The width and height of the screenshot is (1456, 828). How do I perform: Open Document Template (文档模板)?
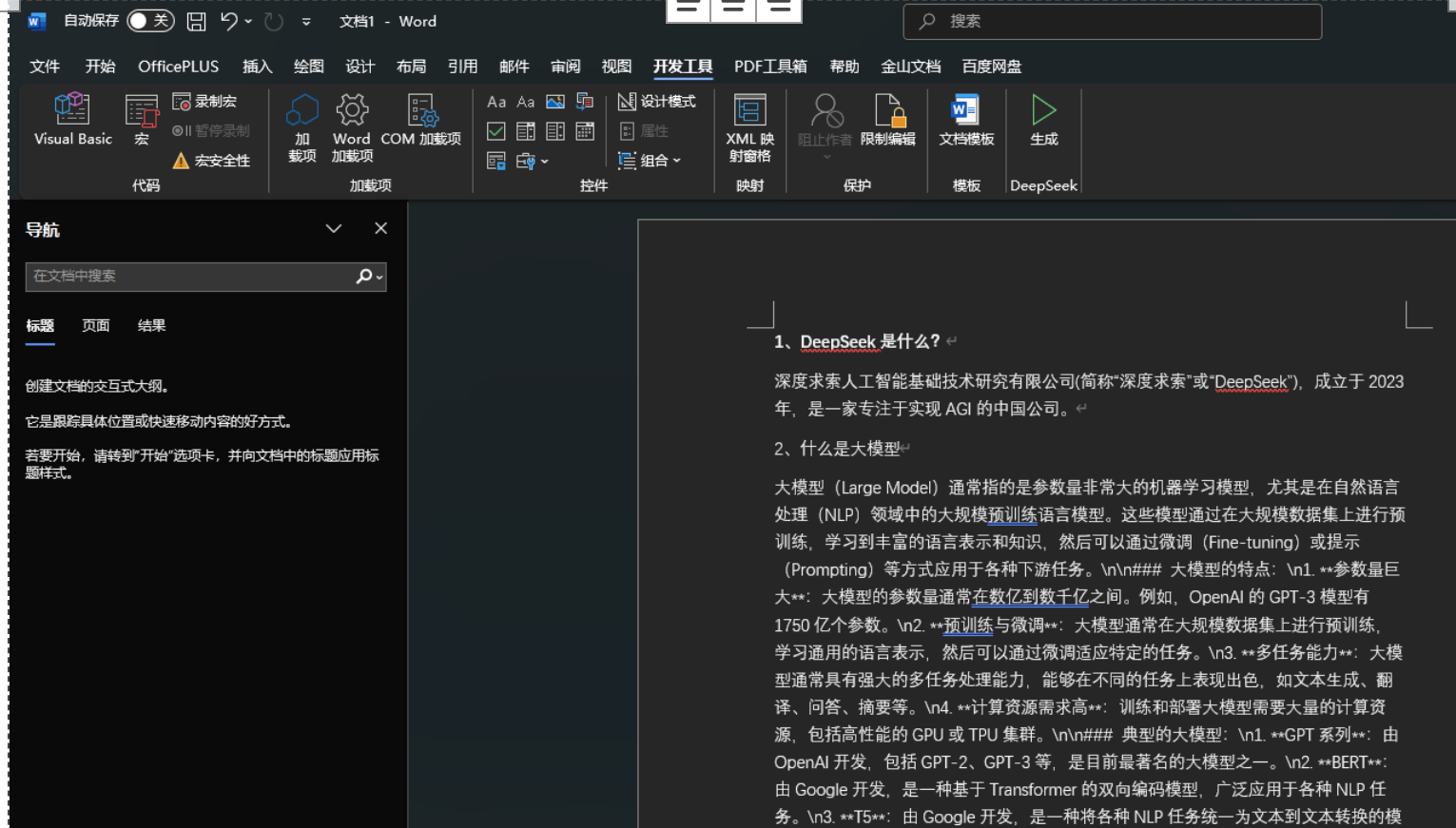tap(966, 120)
